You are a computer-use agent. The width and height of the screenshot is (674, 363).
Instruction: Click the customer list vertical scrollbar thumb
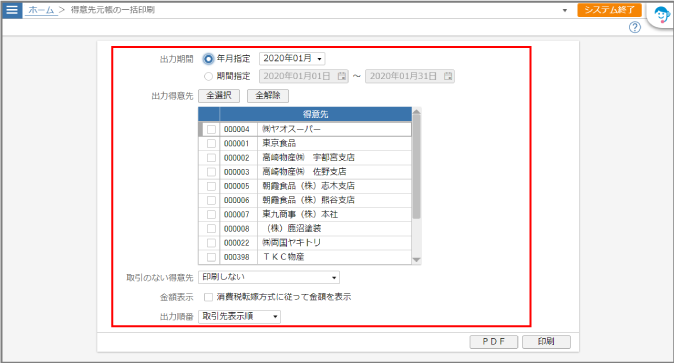click(x=416, y=167)
